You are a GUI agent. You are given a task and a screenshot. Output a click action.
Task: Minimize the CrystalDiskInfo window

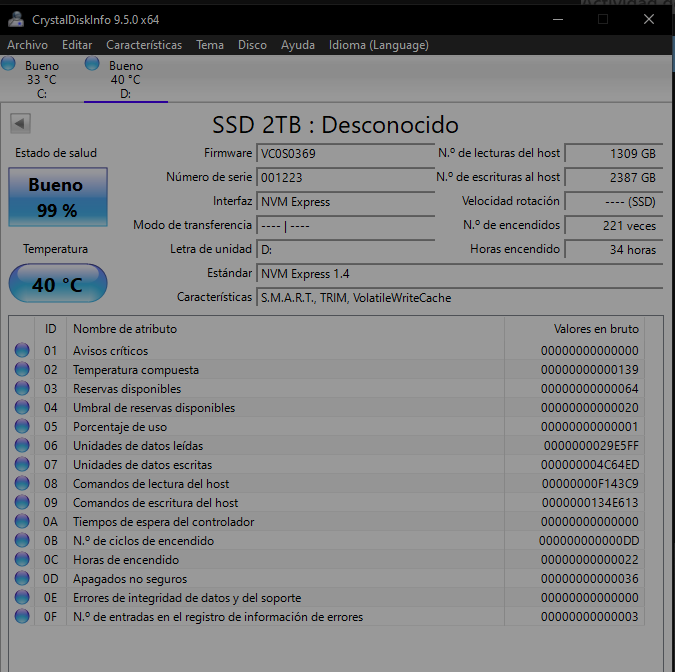point(558,19)
